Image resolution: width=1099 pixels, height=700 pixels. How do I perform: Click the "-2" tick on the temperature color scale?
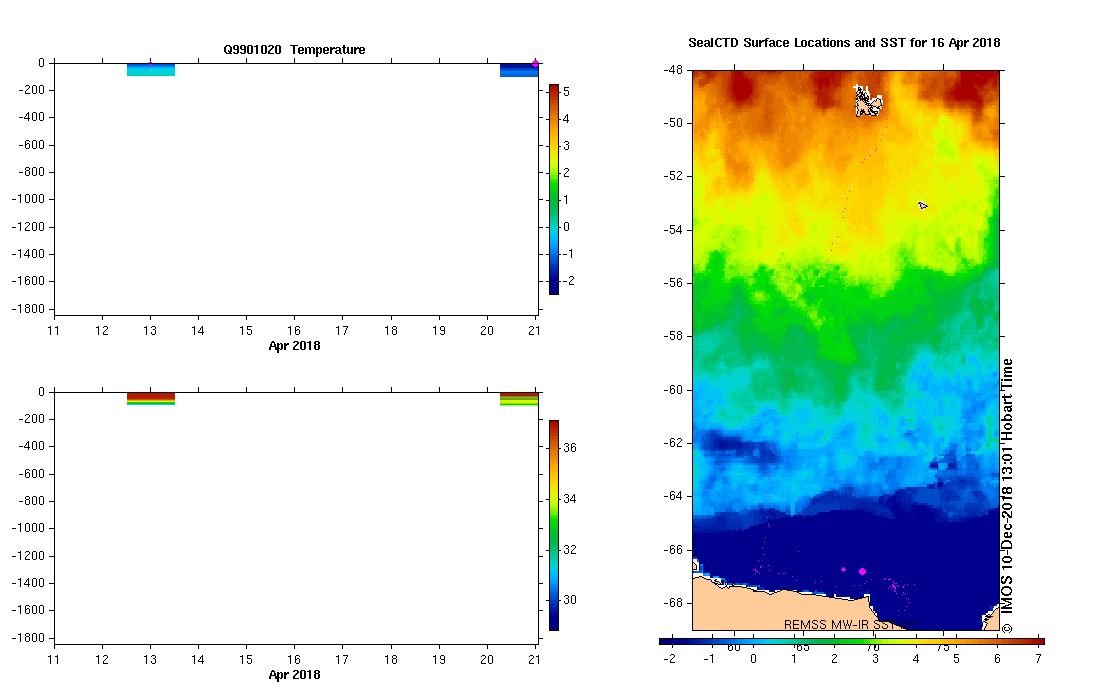click(568, 281)
